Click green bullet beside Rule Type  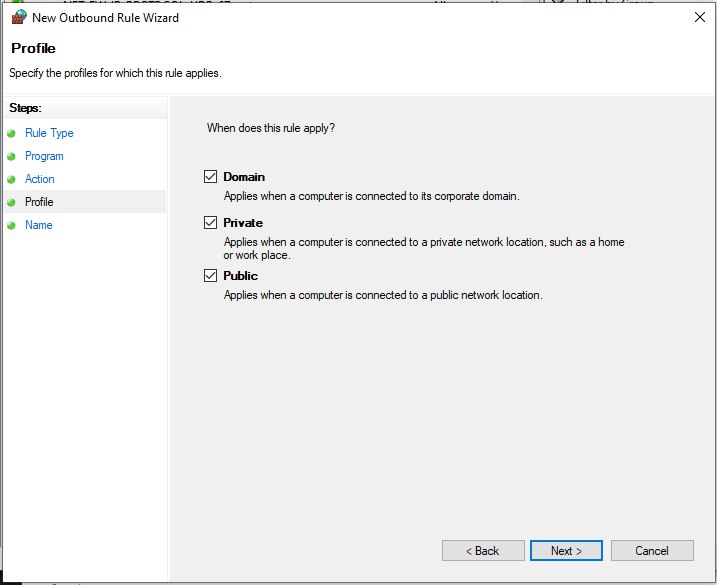(x=11, y=134)
